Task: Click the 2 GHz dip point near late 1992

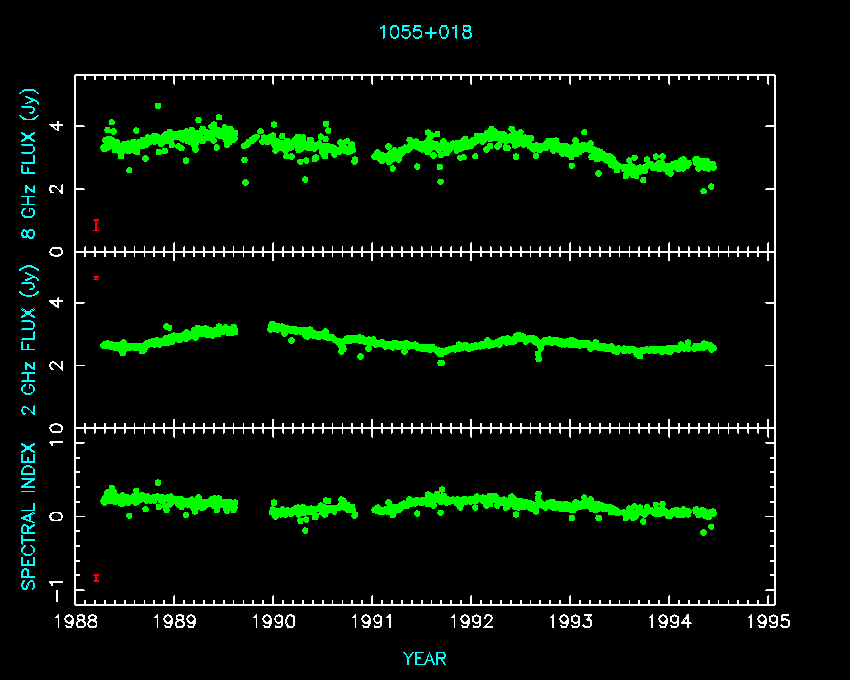Action: click(x=539, y=357)
